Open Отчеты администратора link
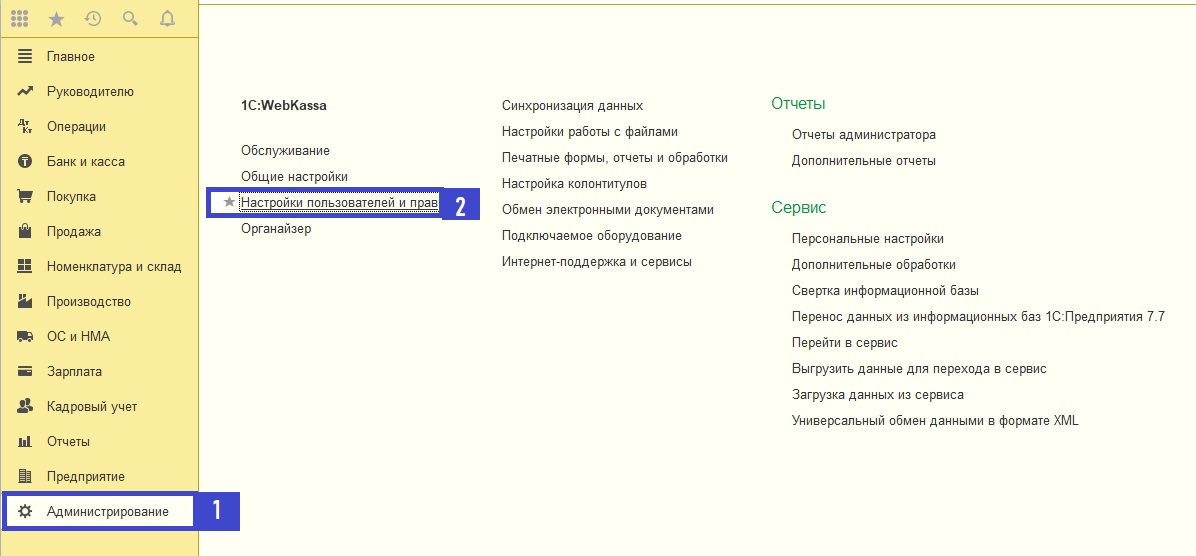Image resolution: width=1196 pixels, height=556 pixels. pyautogui.click(x=863, y=135)
